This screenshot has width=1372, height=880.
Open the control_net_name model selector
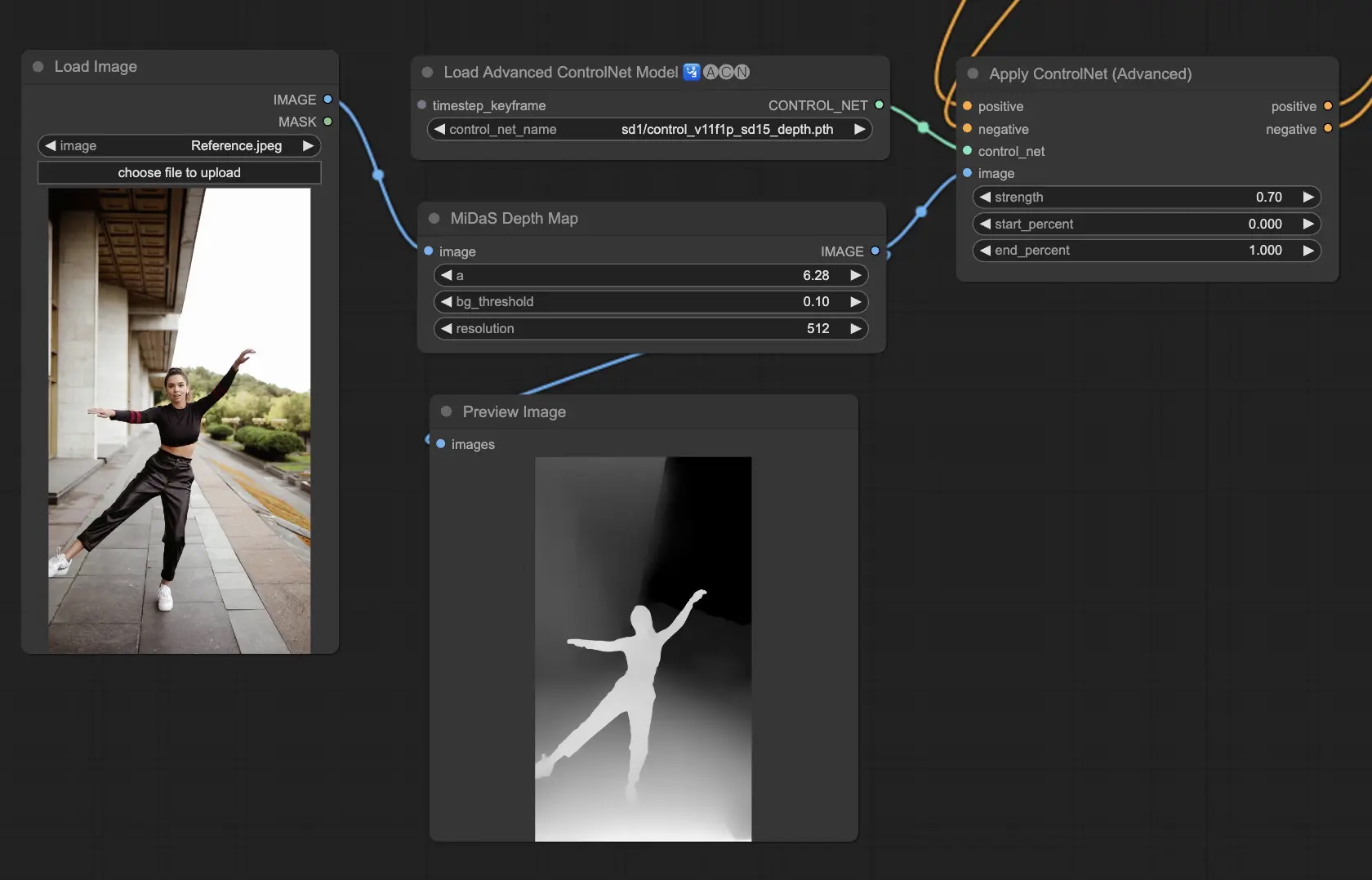(x=649, y=130)
